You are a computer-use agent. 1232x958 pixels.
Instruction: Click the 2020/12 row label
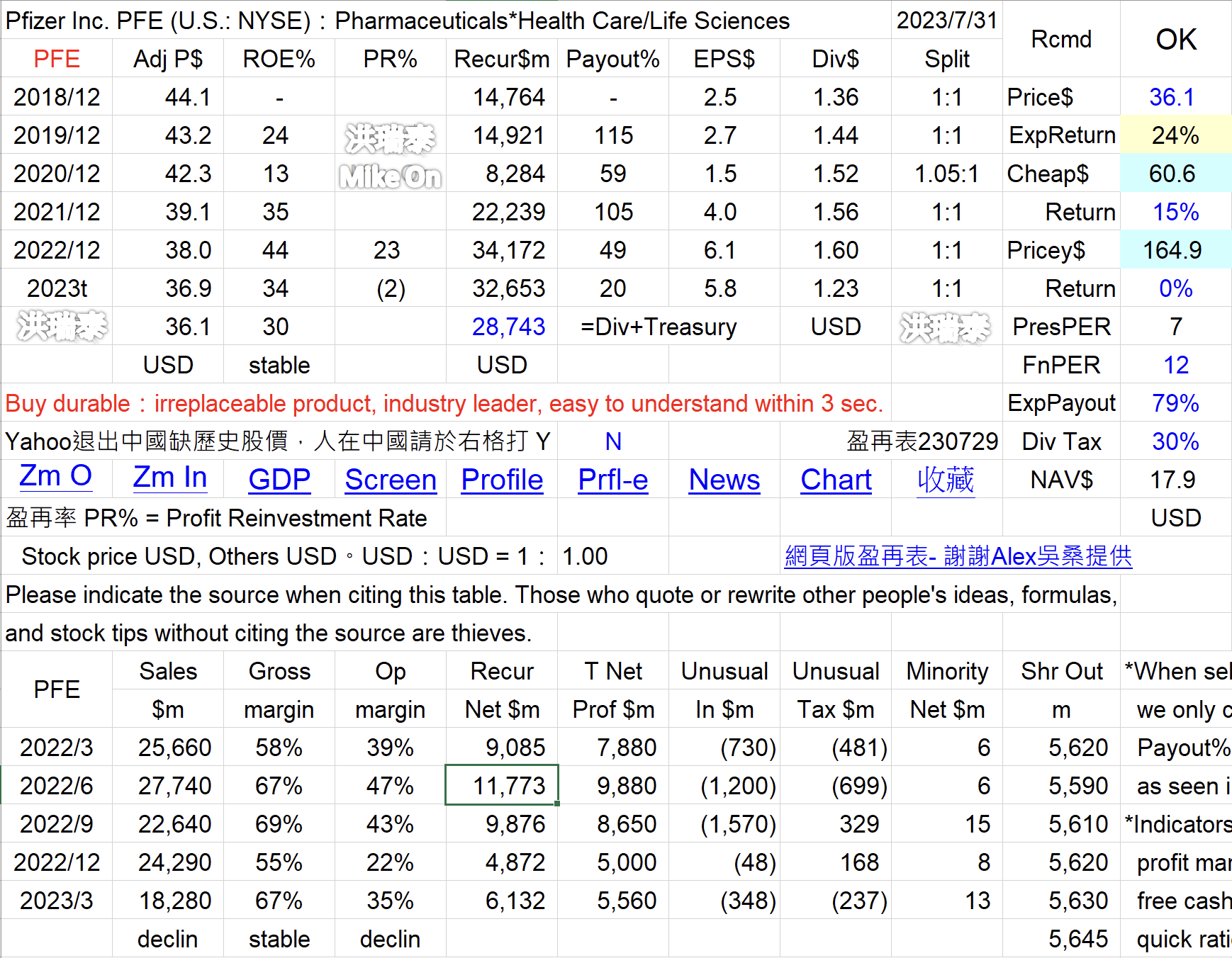point(57,174)
